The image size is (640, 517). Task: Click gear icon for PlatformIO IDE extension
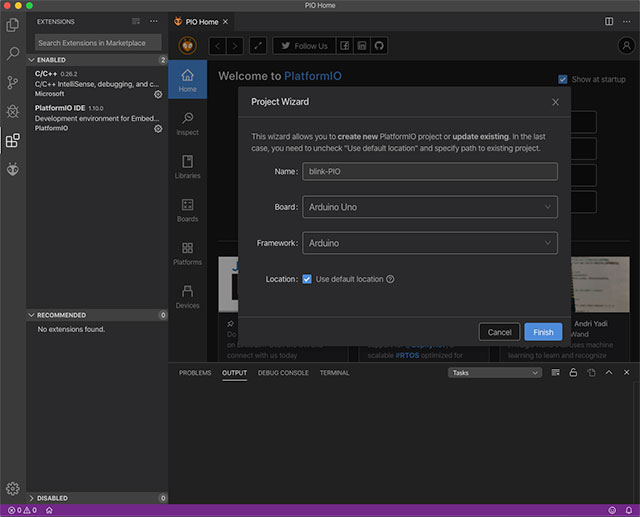(x=158, y=129)
